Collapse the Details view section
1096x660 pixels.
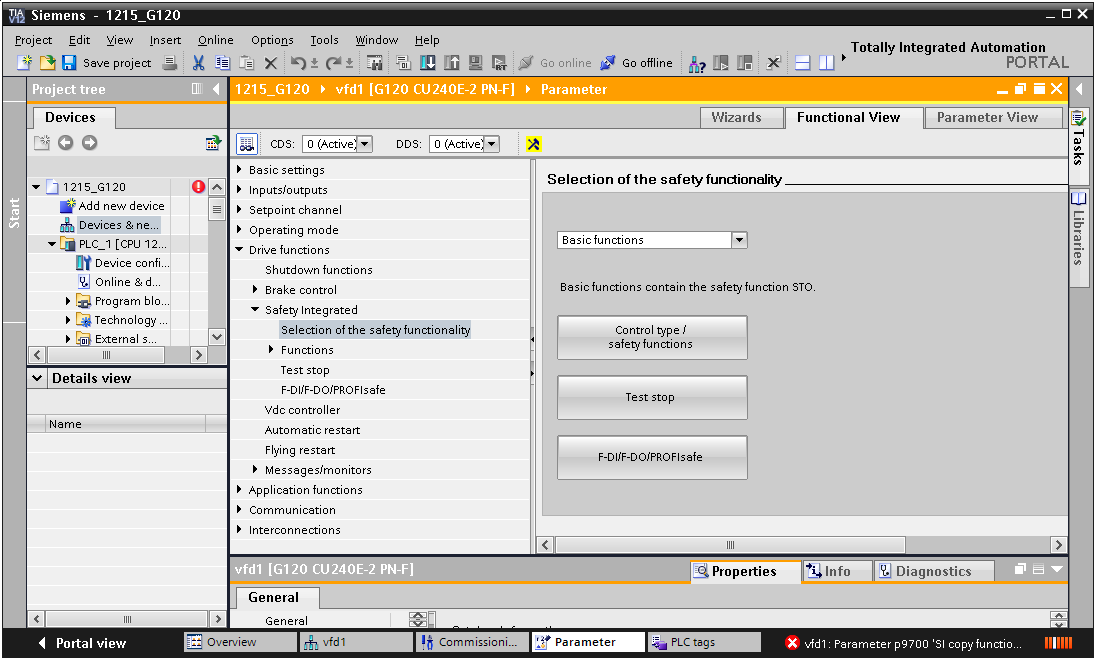(x=37, y=379)
